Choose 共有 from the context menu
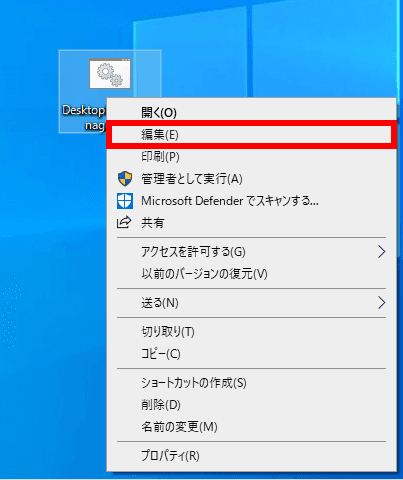 [x=251, y=223]
